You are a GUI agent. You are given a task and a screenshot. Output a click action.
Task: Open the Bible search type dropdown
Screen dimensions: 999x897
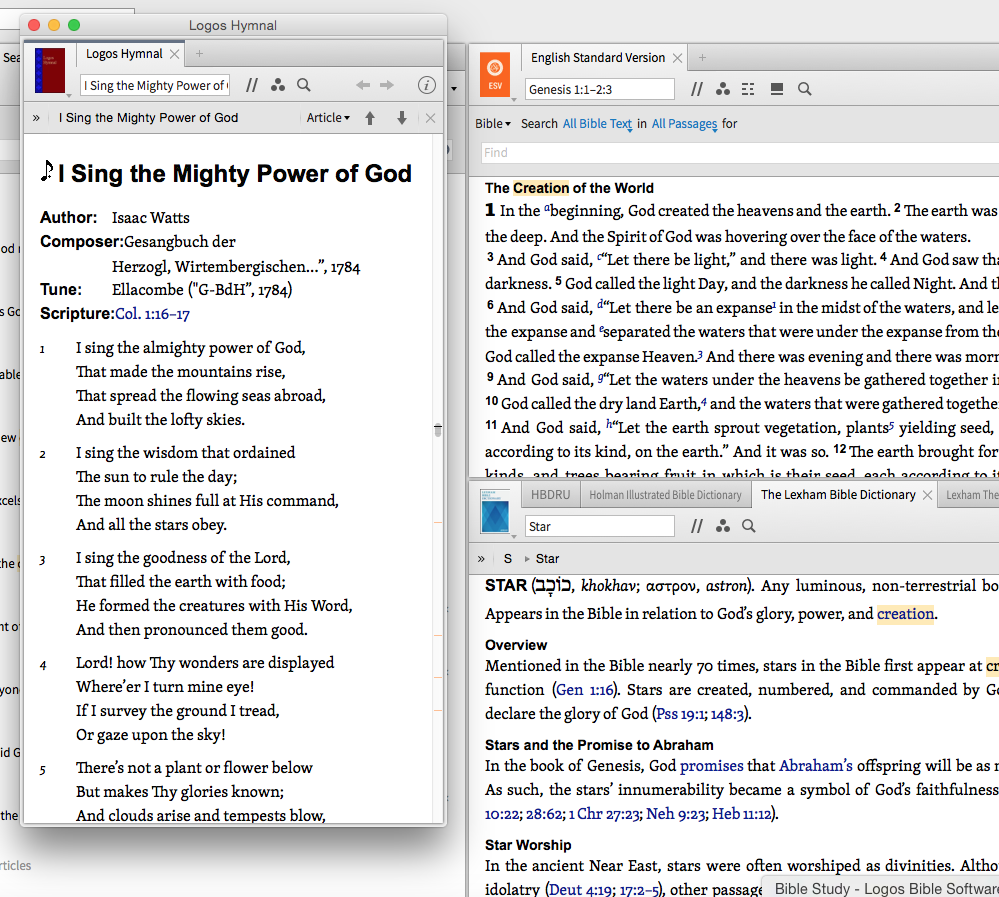(x=492, y=124)
